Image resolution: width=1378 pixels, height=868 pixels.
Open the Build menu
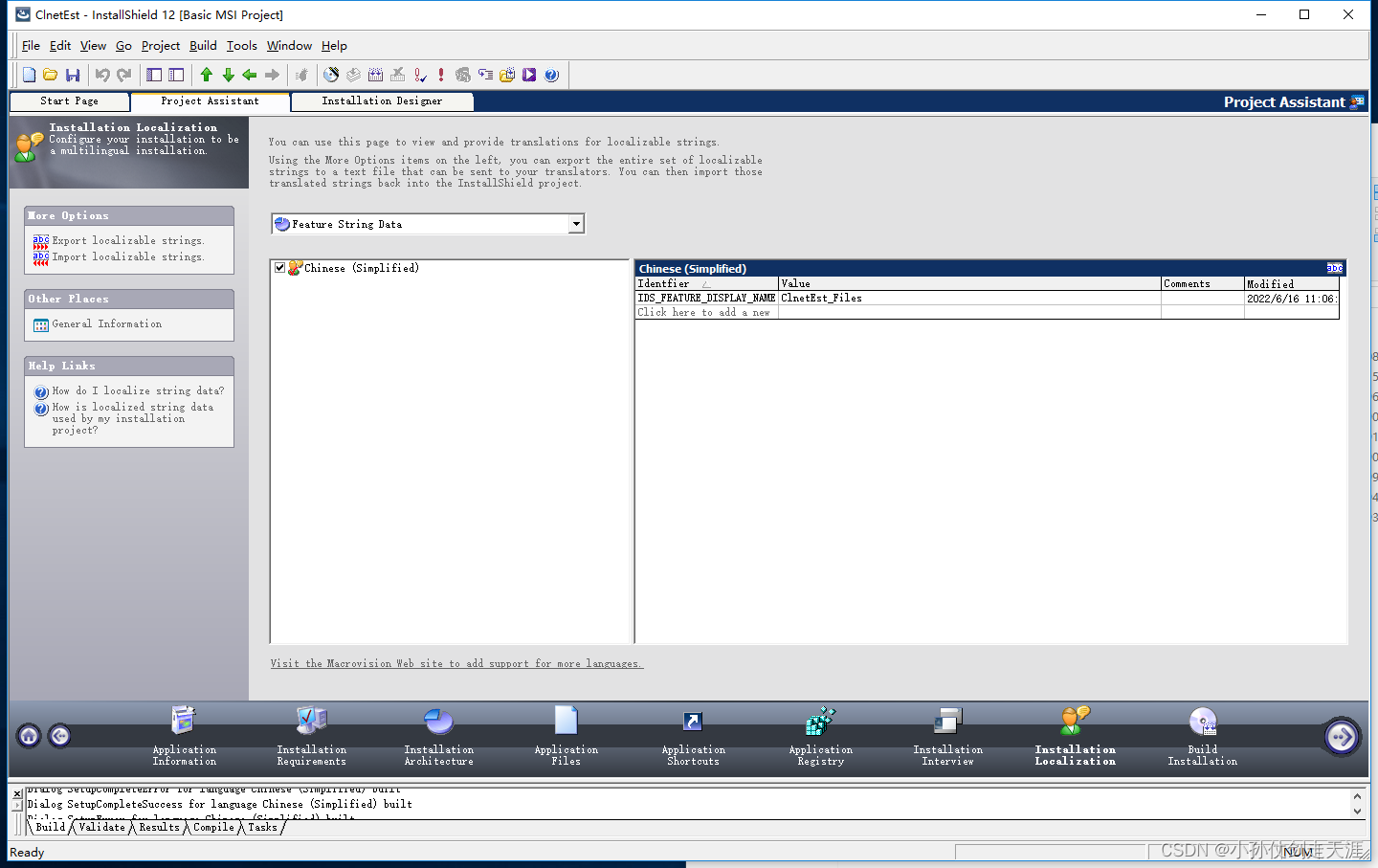(203, 45)
